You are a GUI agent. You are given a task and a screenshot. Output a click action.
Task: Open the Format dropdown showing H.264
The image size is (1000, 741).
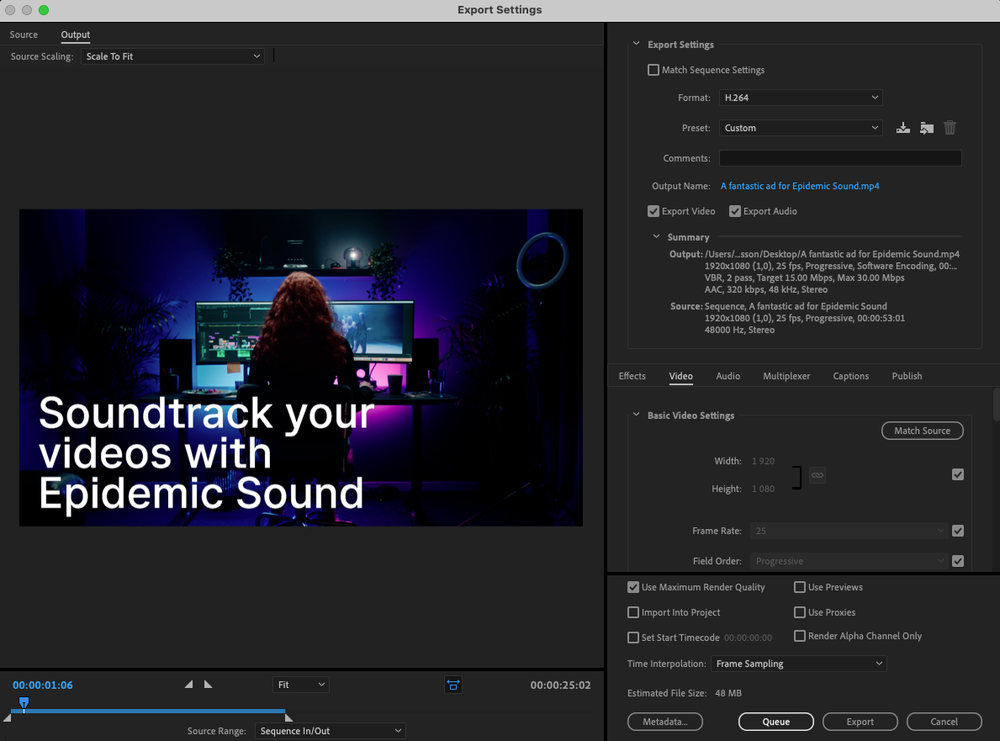point(802,97)
